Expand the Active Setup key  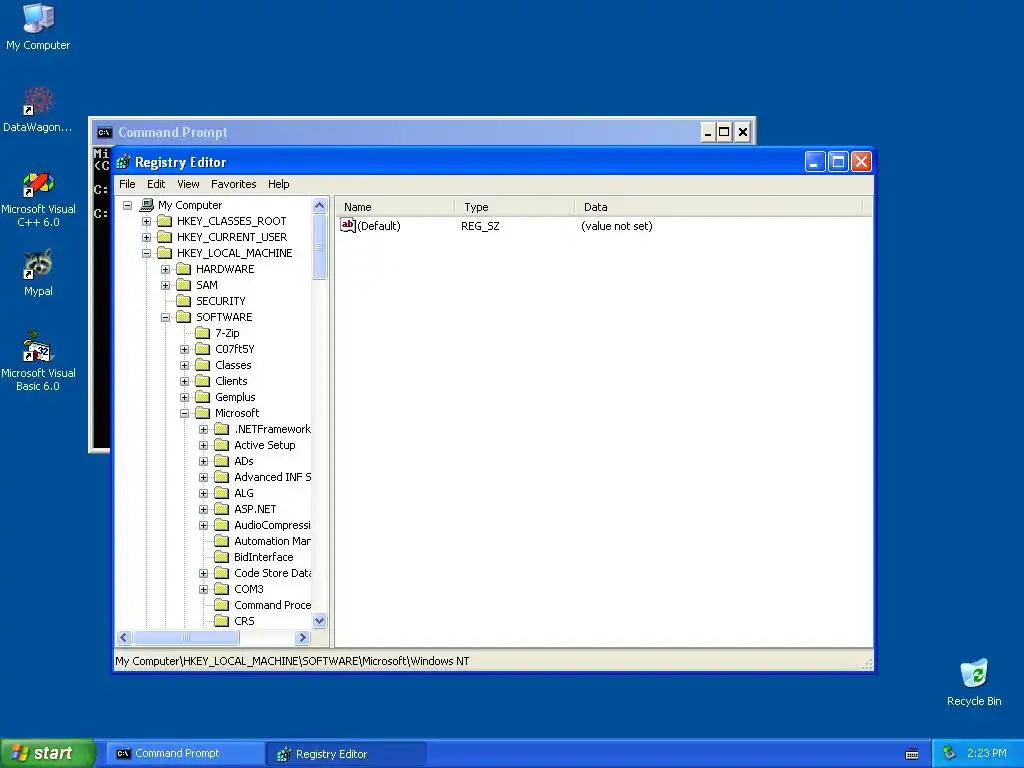pos(203,445)
